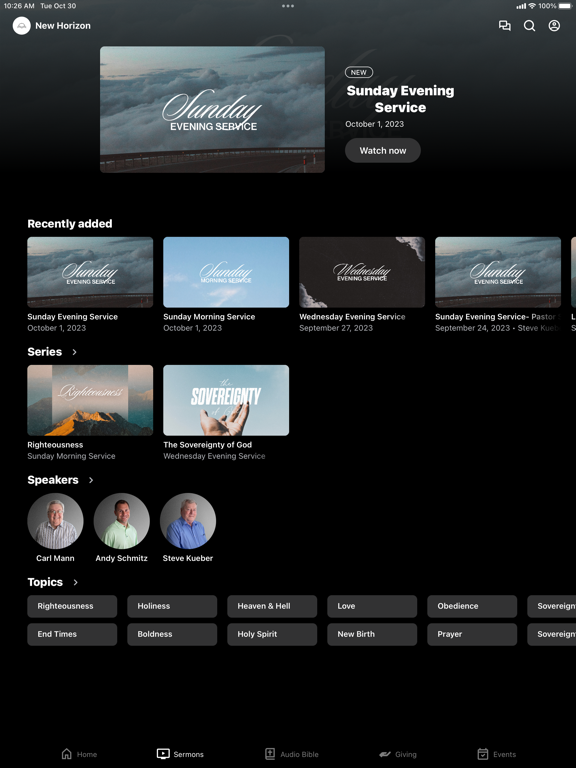576x768 pixels.
Task: Switch to the Giving tab label
Action: coord(406,754)
